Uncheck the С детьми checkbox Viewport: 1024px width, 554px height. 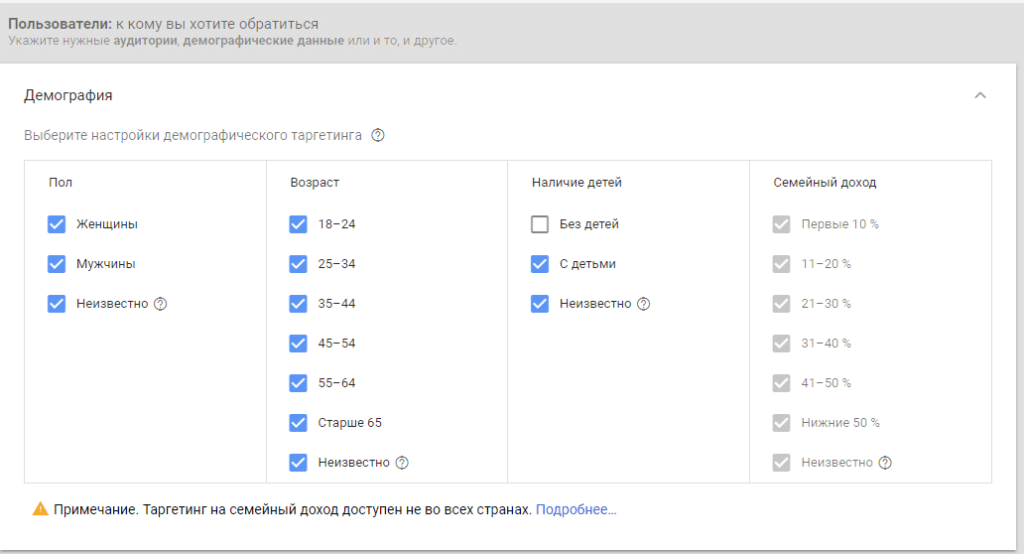pyautogui.click(x=540, y=264)
